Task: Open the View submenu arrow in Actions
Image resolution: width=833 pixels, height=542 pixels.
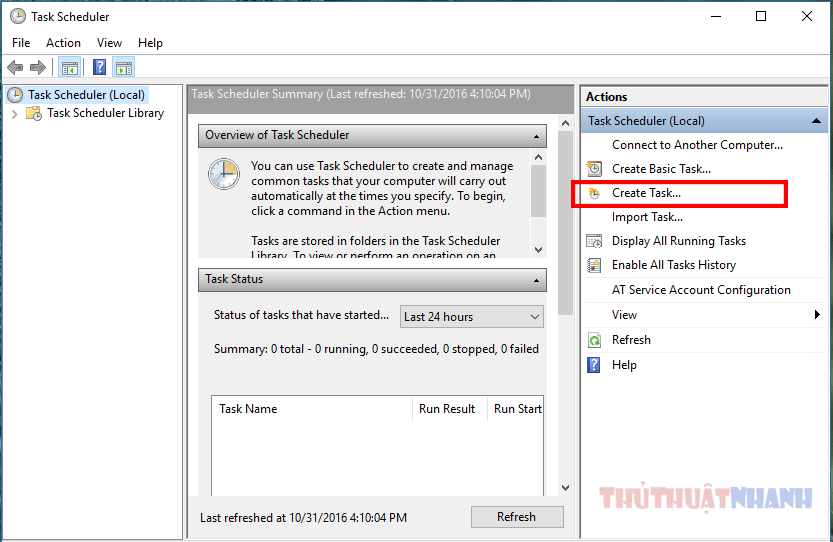Action: (817, 315)
